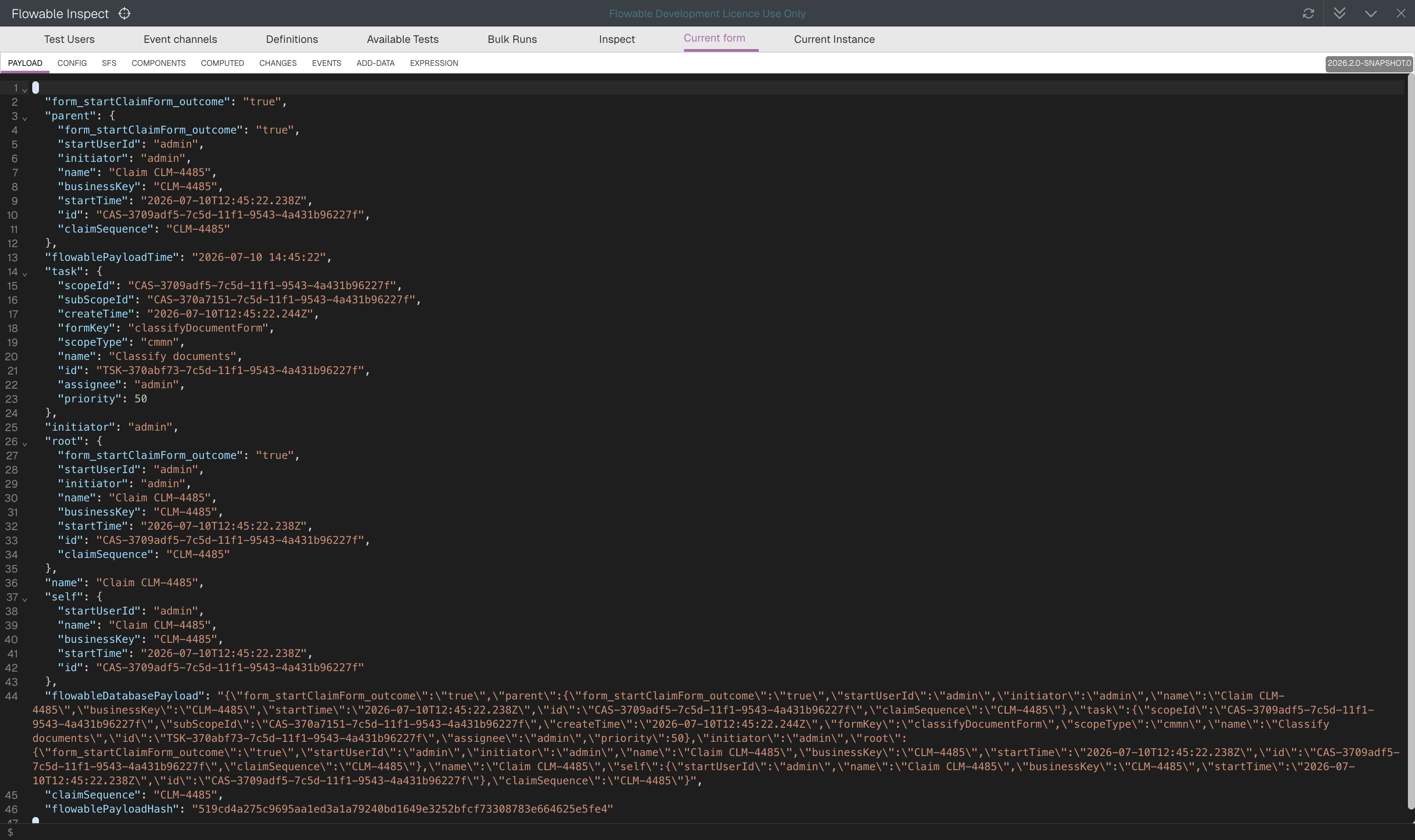Click the "classifyDocumentForm" value
The image size is (1415, 840).
click(x=198, y=328)
